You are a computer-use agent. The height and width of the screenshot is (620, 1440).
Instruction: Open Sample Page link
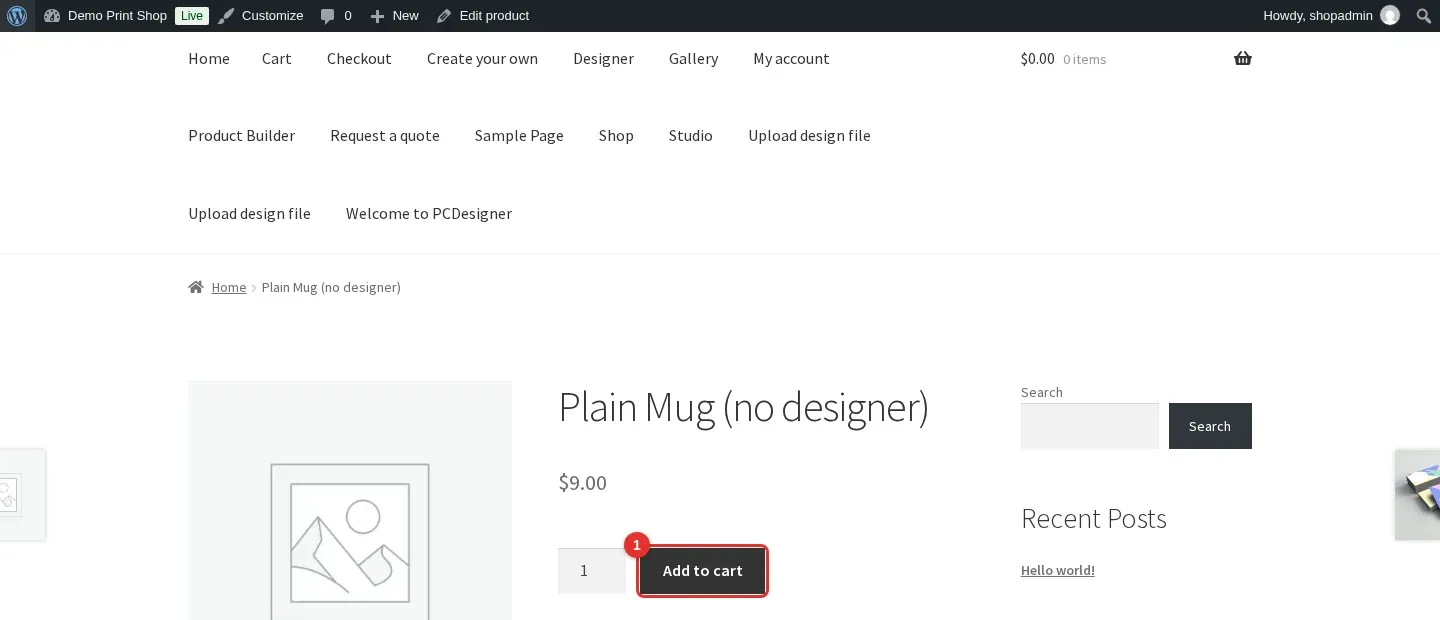point(519,135)
